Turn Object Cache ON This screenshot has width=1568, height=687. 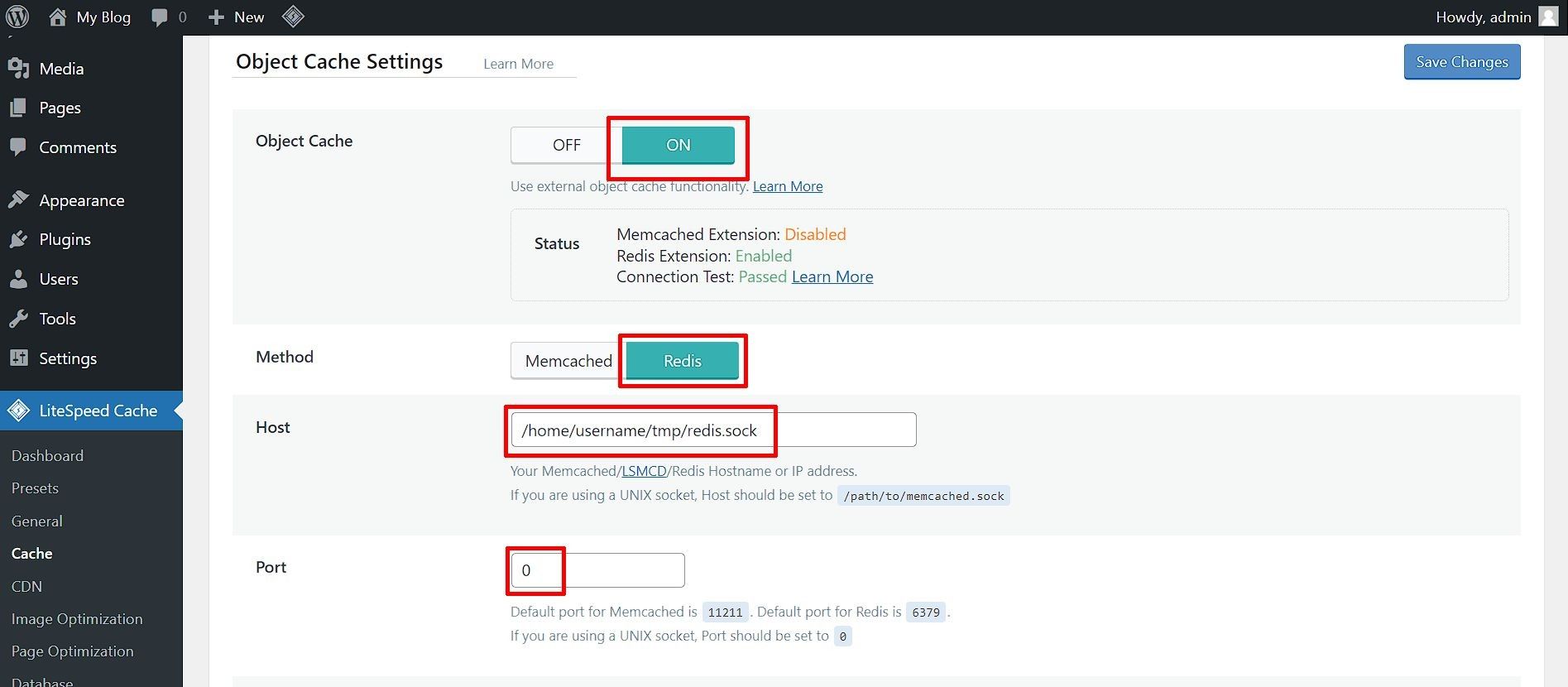678,145
